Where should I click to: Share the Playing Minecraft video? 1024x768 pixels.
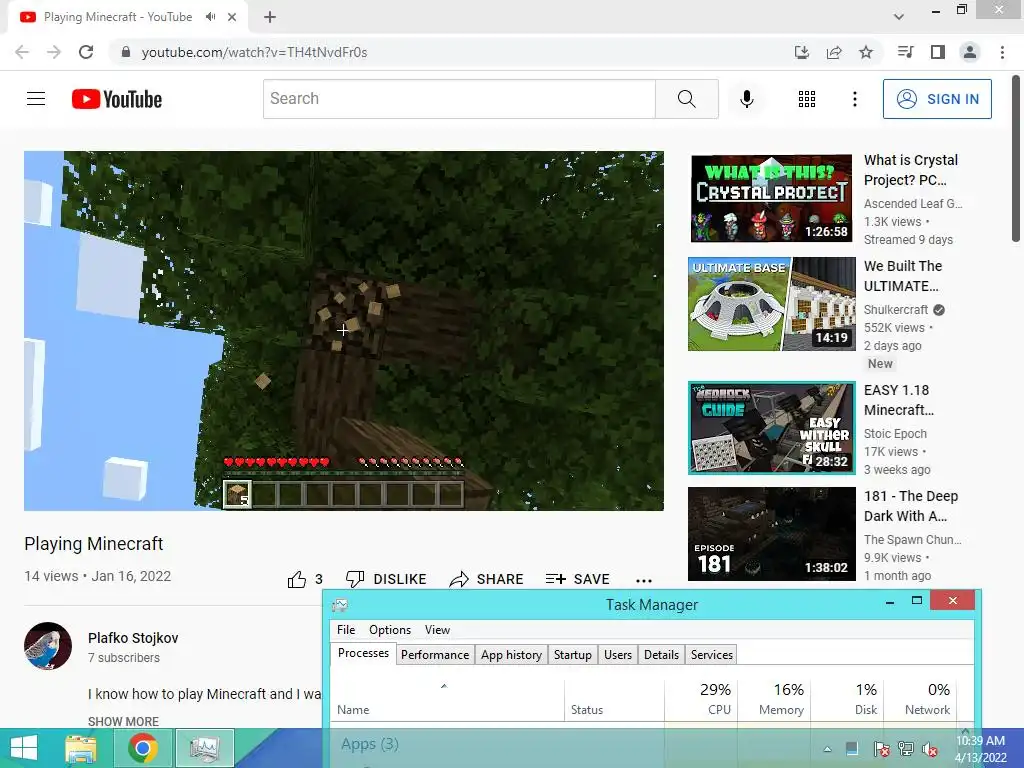[x=487, y=579]
